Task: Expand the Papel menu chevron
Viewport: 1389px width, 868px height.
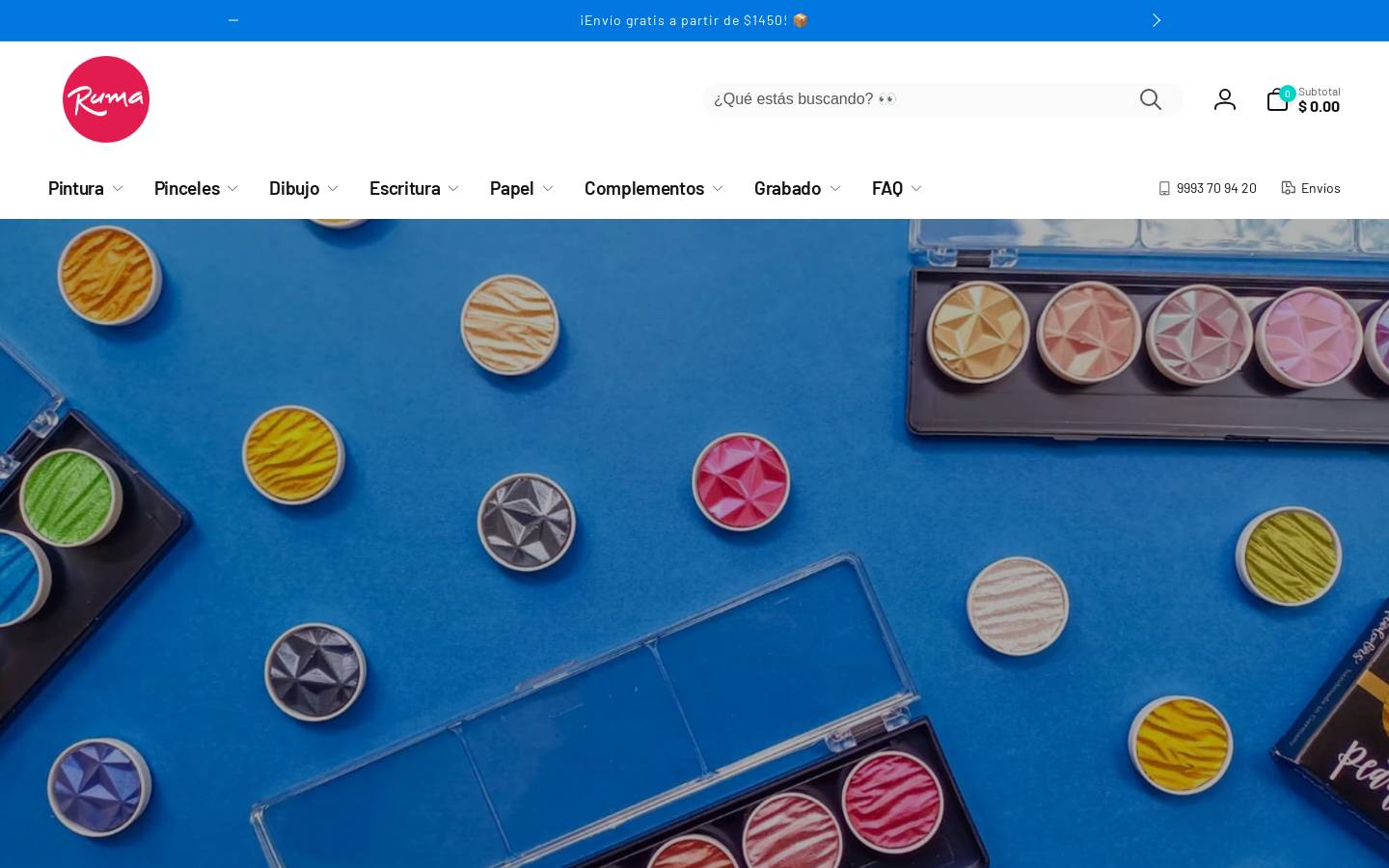Action: coord(548,189)
